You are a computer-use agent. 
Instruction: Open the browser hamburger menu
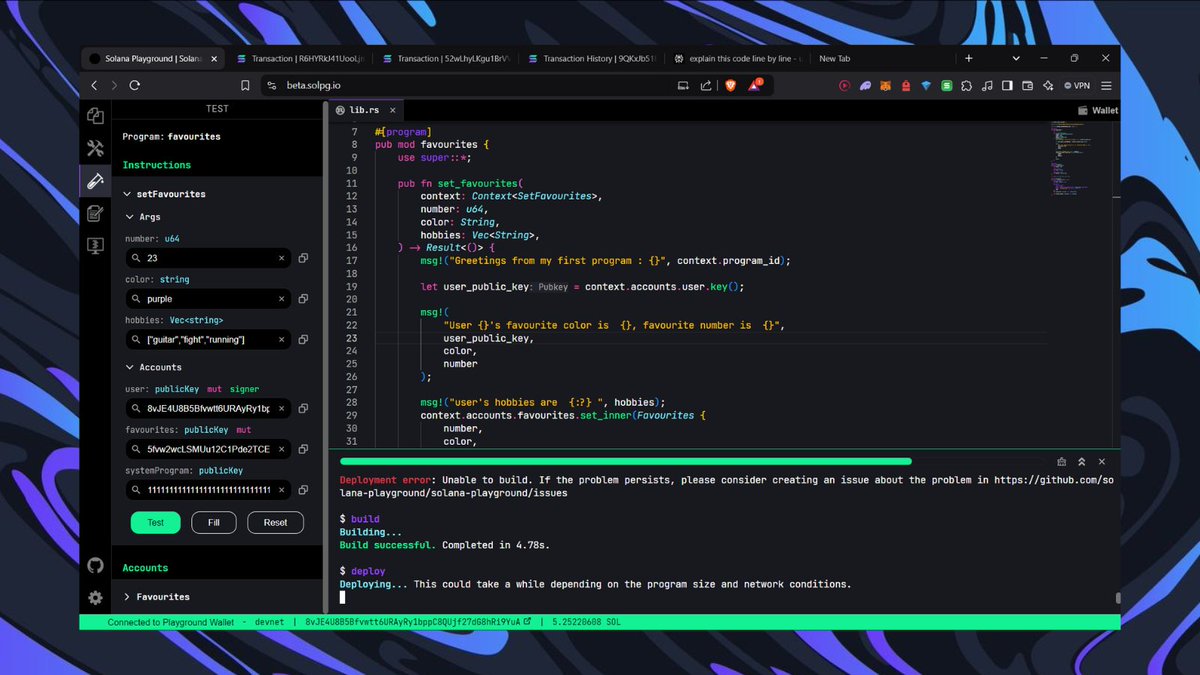click(1104, 86)
